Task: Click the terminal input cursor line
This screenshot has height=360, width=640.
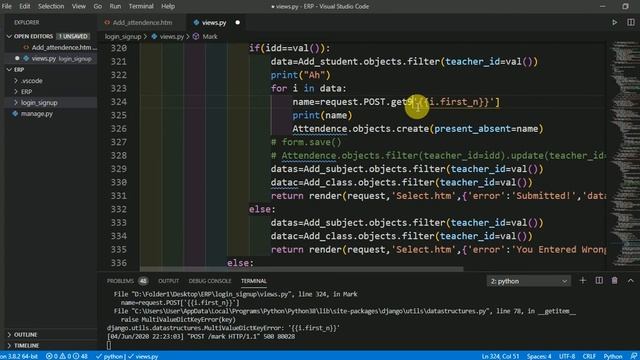Action: coord(109,345)
